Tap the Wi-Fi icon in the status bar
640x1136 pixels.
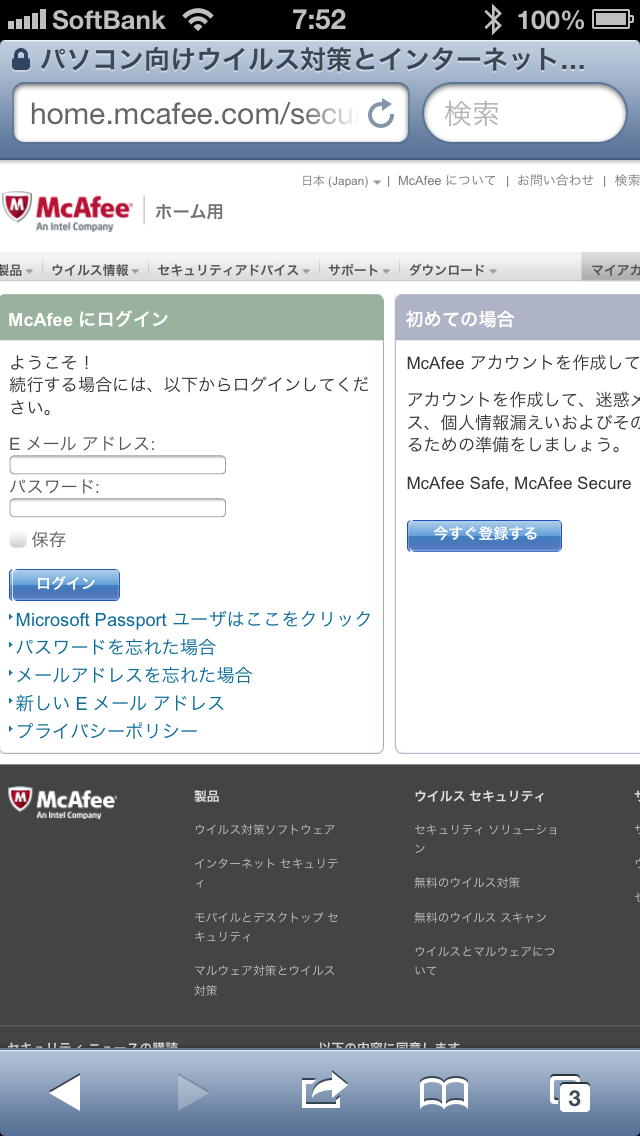coord(198,20)
